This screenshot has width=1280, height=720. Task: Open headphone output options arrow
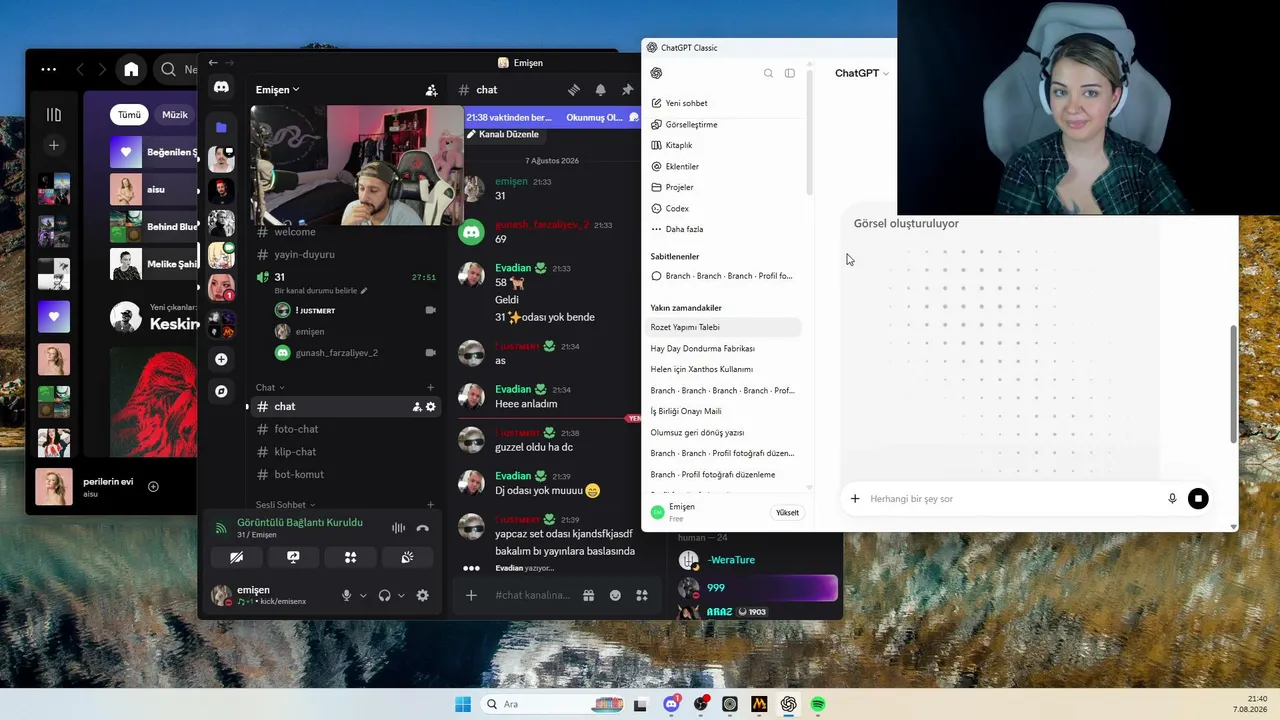click(x=401, y=596)
